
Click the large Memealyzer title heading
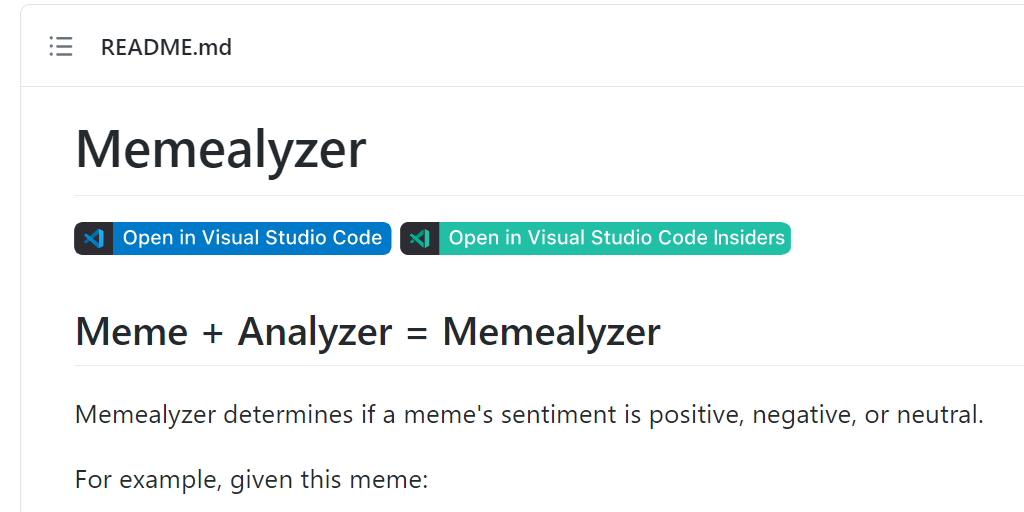221,149
